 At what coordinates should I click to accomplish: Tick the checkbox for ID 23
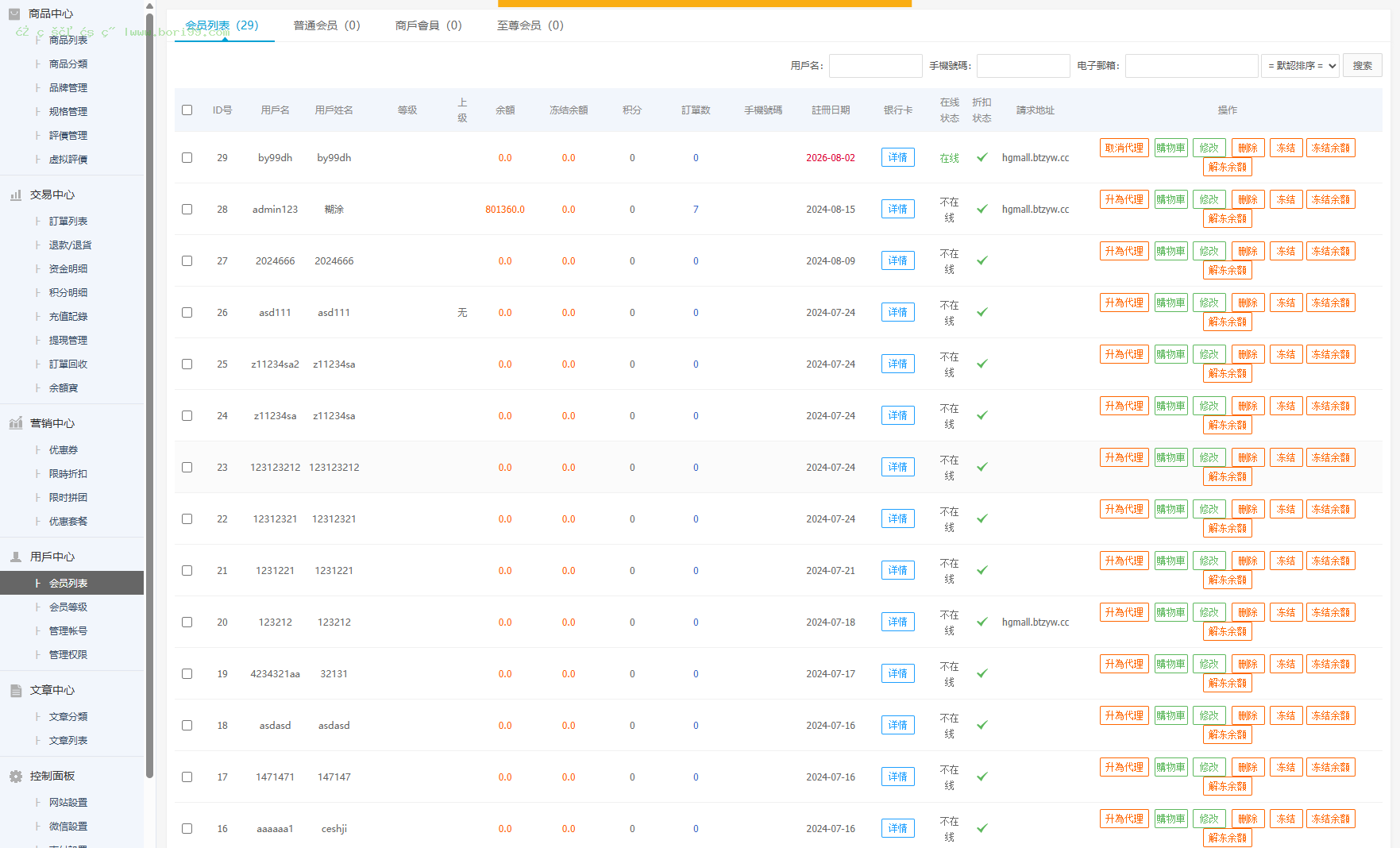[187, 468]
